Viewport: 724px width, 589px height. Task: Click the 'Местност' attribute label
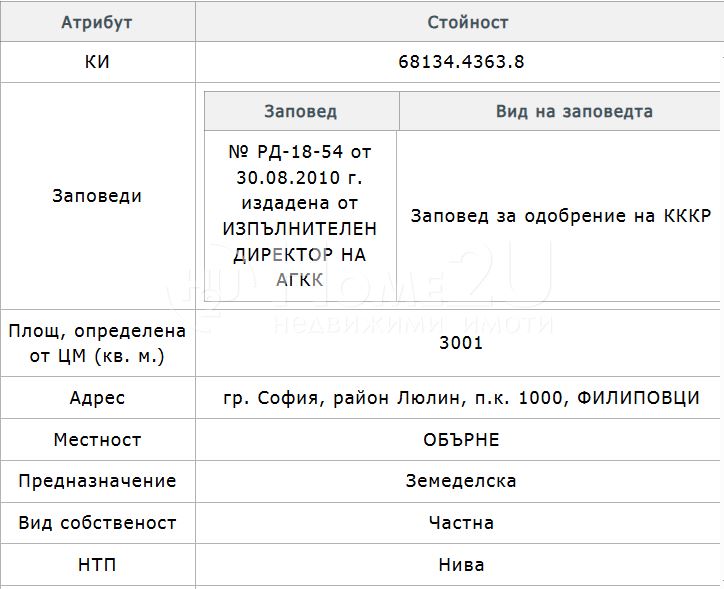(97, 439)
